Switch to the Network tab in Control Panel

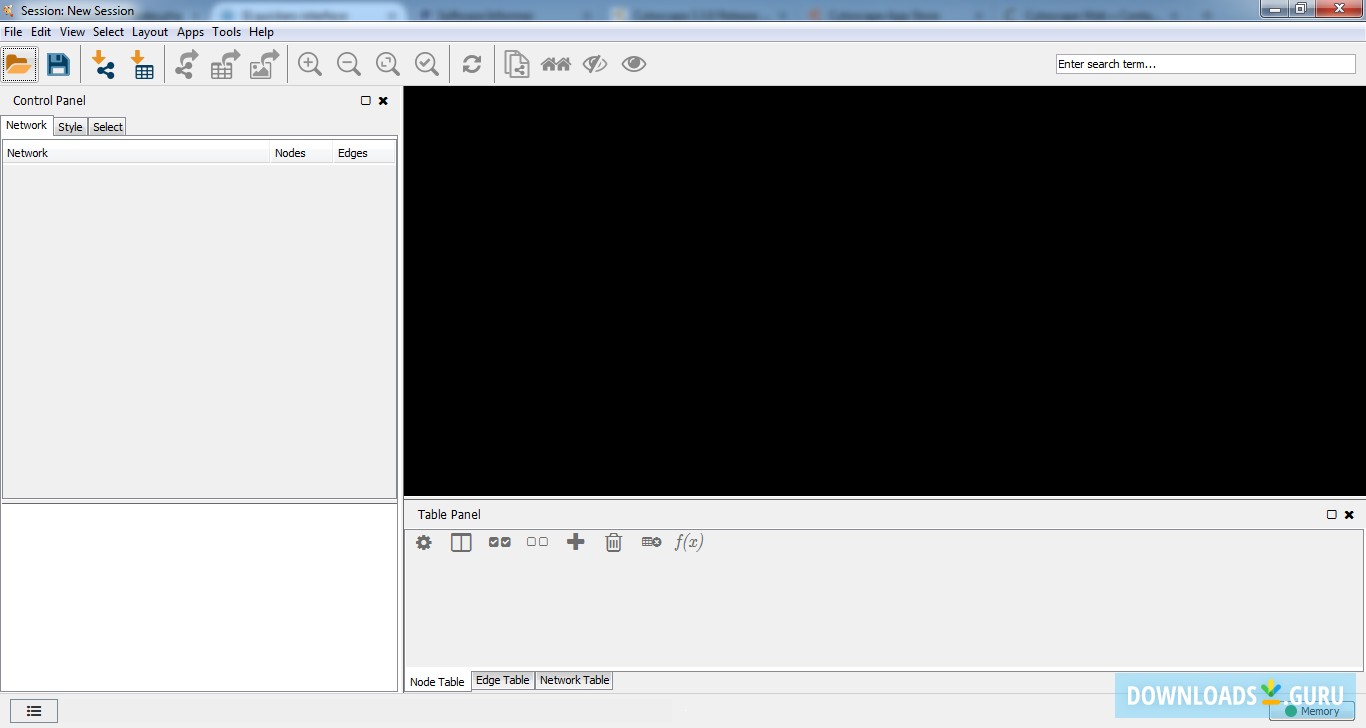27,126
